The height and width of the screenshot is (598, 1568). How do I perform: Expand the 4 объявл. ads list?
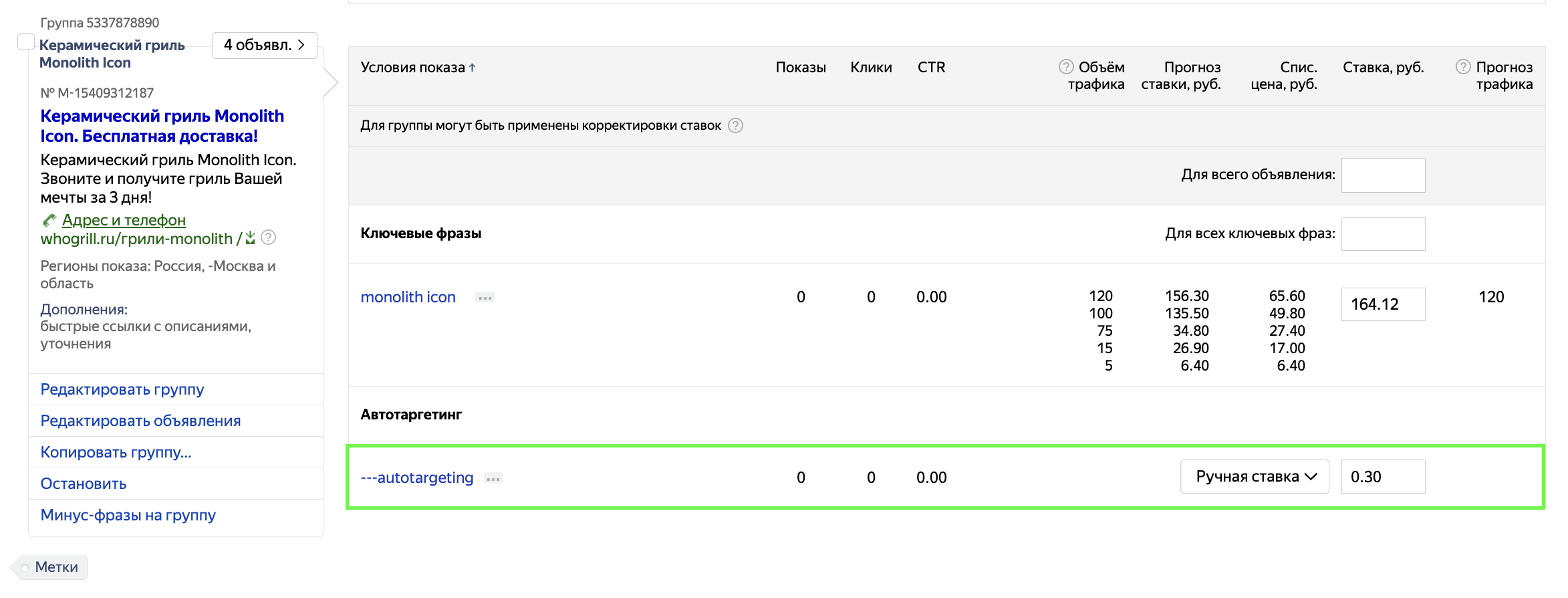tap(264, 45)
